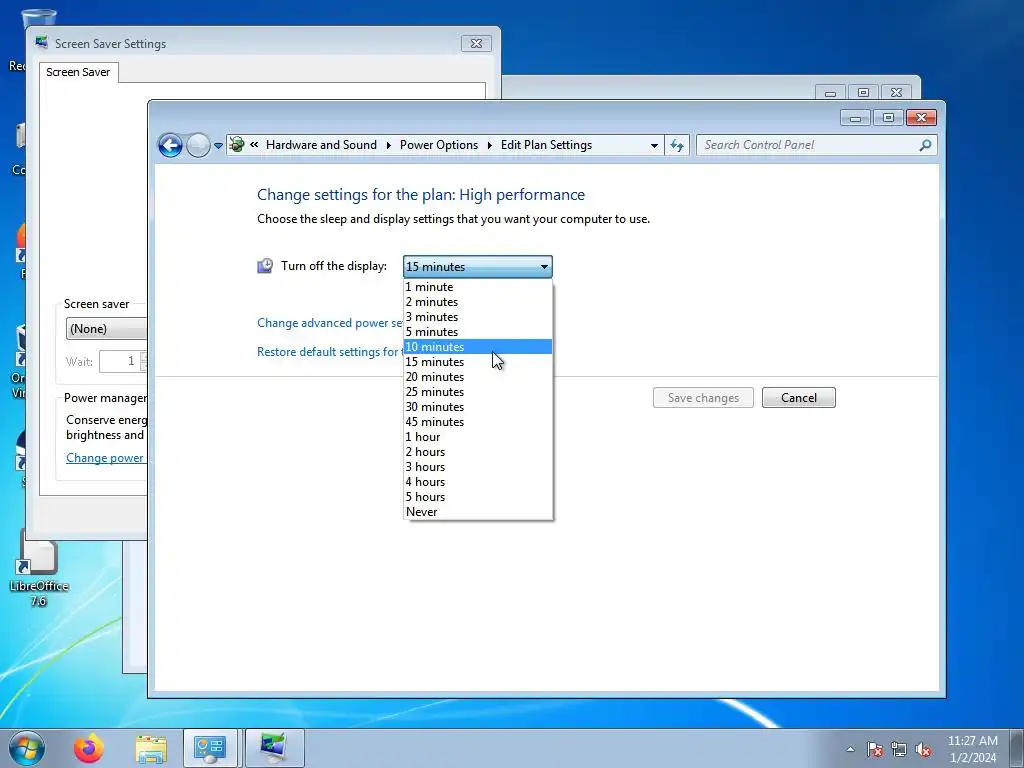Choose 2 hours from the list
This screenshot has width=1024, height=768.
pyautogui.click(x=478, y=452)
